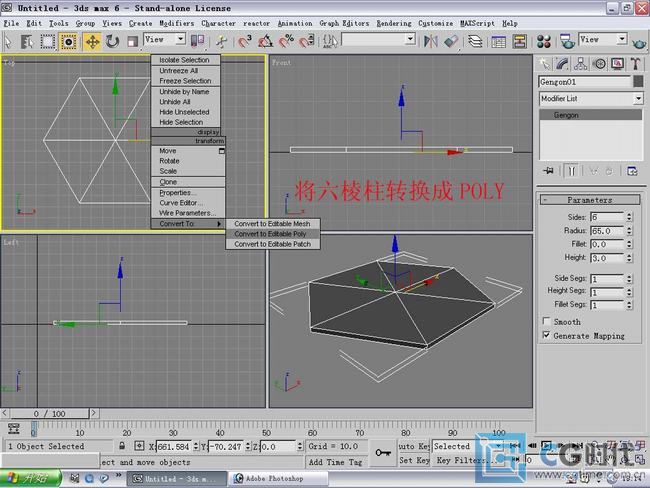The image size is (650, 488).
Task: Click Clone in the quad menu
Action: (x=188, y=182)
